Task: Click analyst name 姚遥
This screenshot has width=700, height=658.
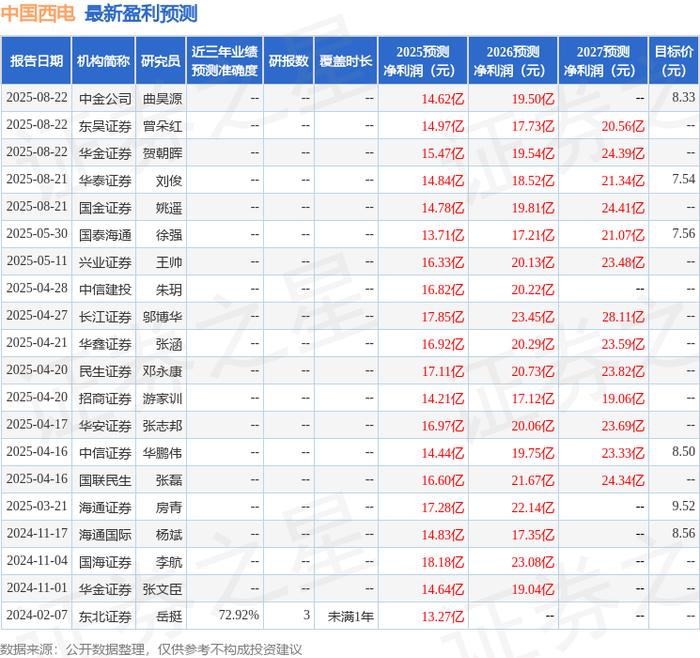Action: coord(169,208)
